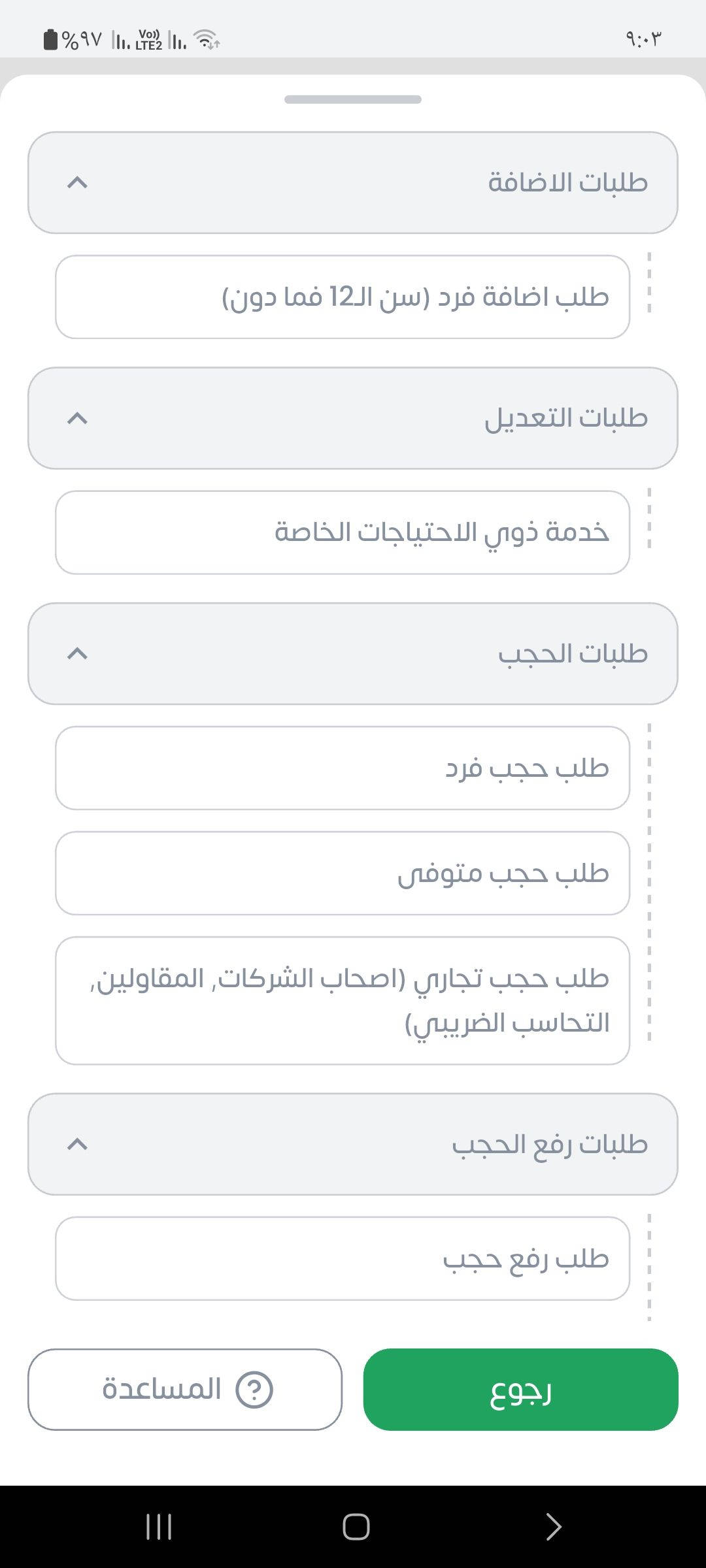The height and width of the screenshot is (1568, 706).
Task: Tap the Android home navigation icon
Action: coord(356,1527)
